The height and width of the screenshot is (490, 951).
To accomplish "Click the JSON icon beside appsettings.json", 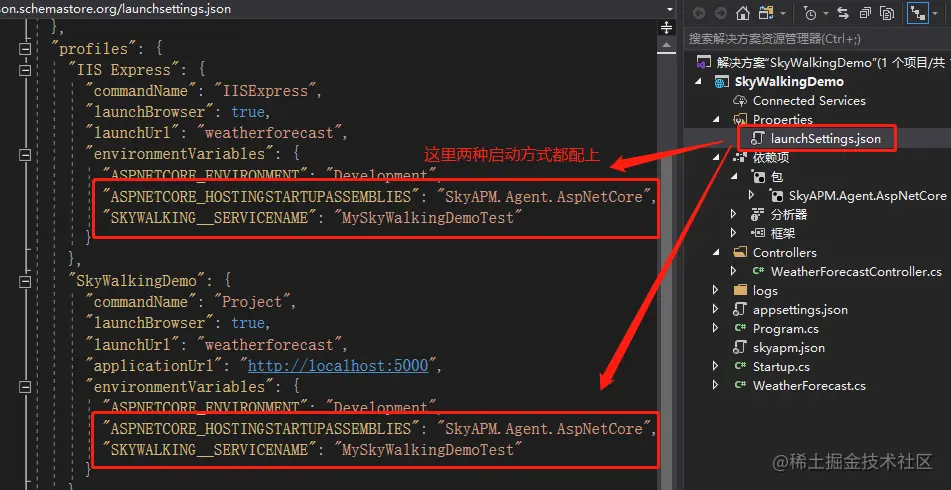I will pyautogui.click(x=739, y=310).
